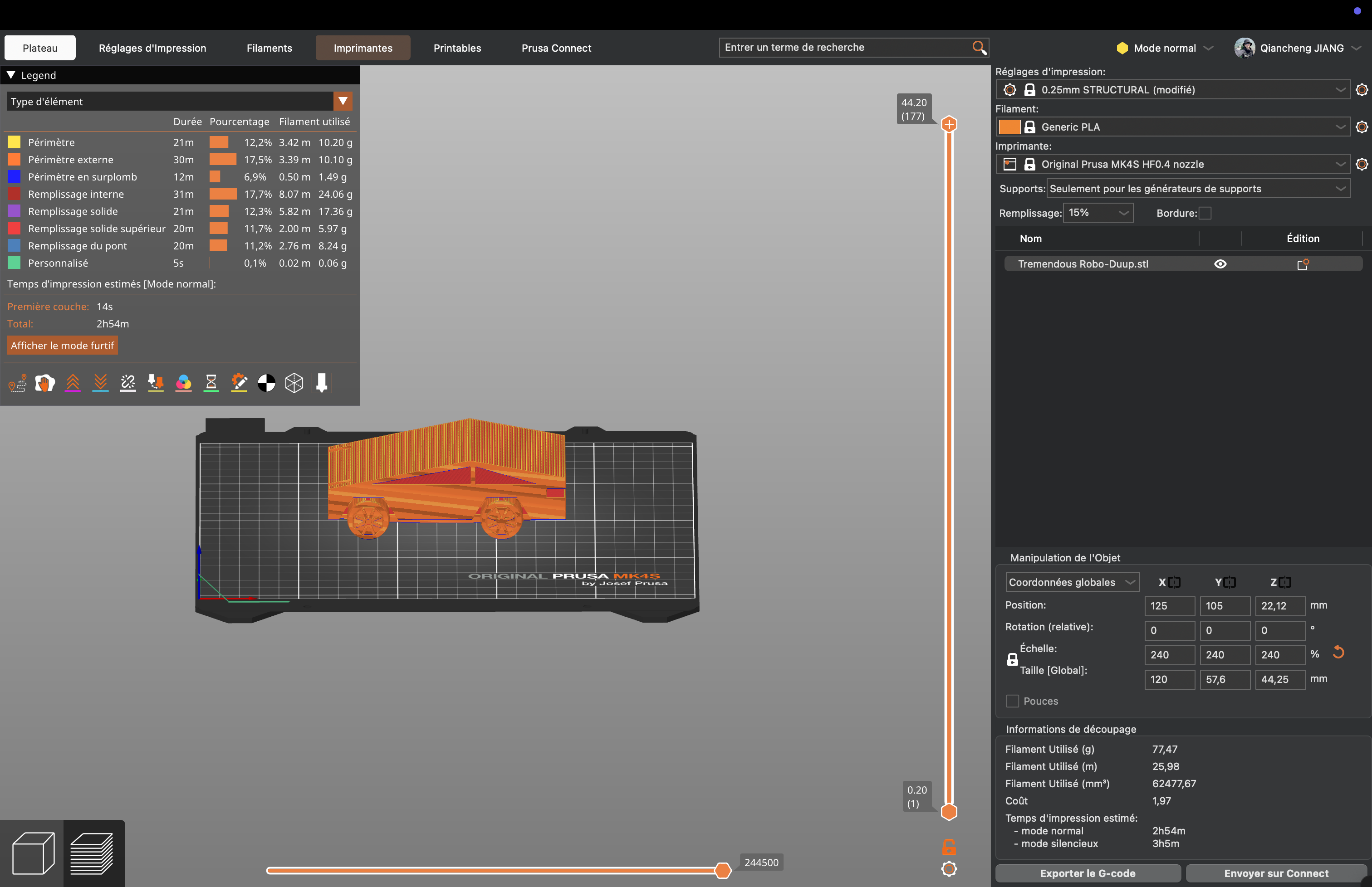The width and height of the screenshot is (1372, 887).
Task: Toggle travel moves visibility icon
Action: (x=17, y=383)
